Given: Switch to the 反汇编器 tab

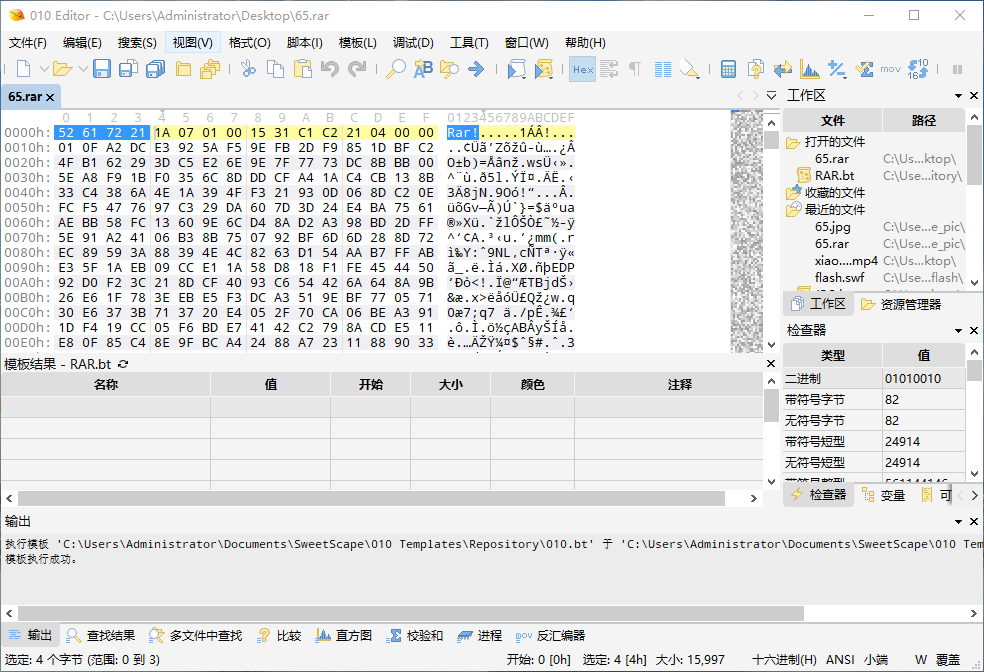Looking at the screenshot, I should tap(550, 636).
